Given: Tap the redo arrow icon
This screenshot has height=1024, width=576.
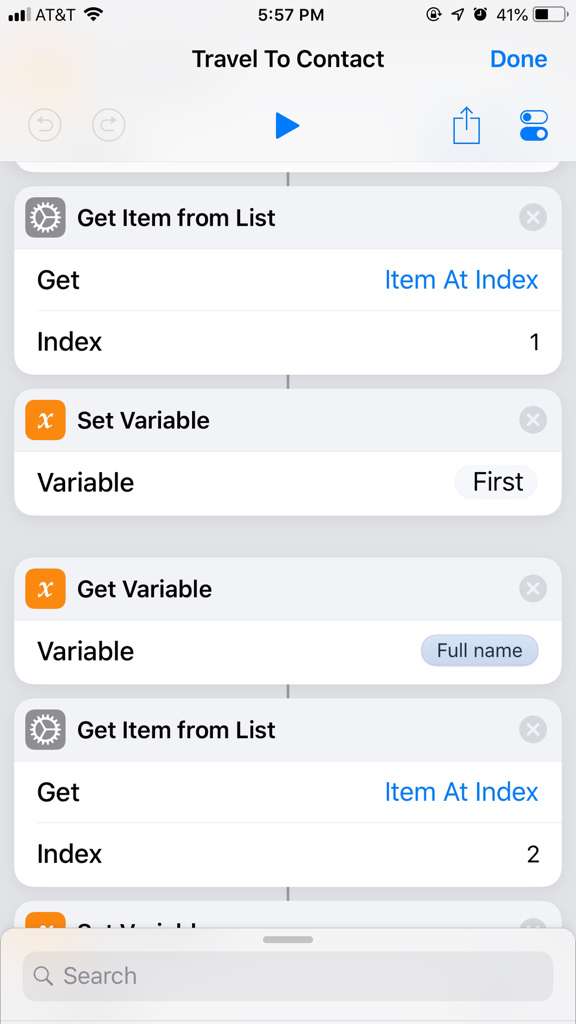Looking at the screenshot, I should tap(108, 125).
